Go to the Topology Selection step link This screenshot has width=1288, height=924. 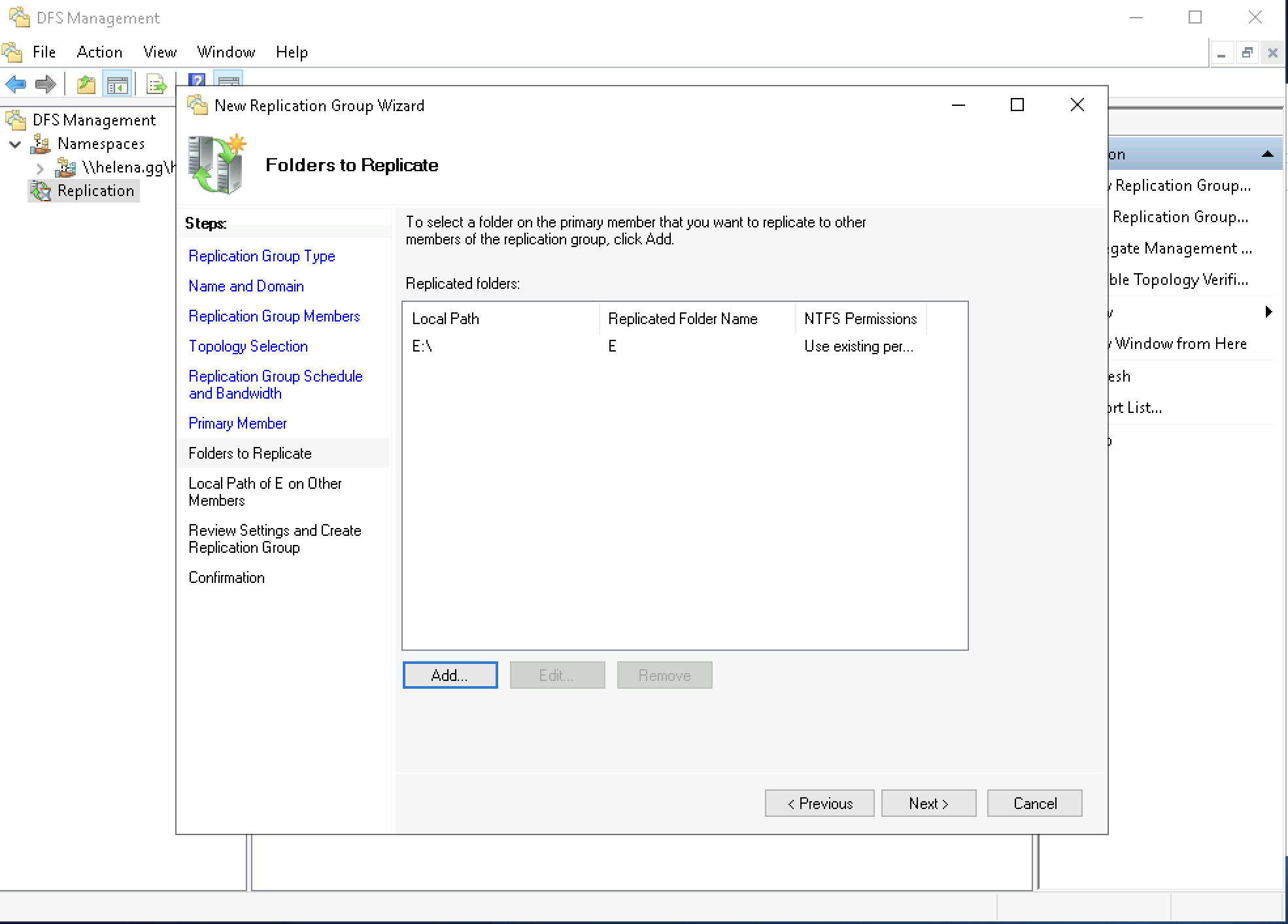tap(248, 346)
